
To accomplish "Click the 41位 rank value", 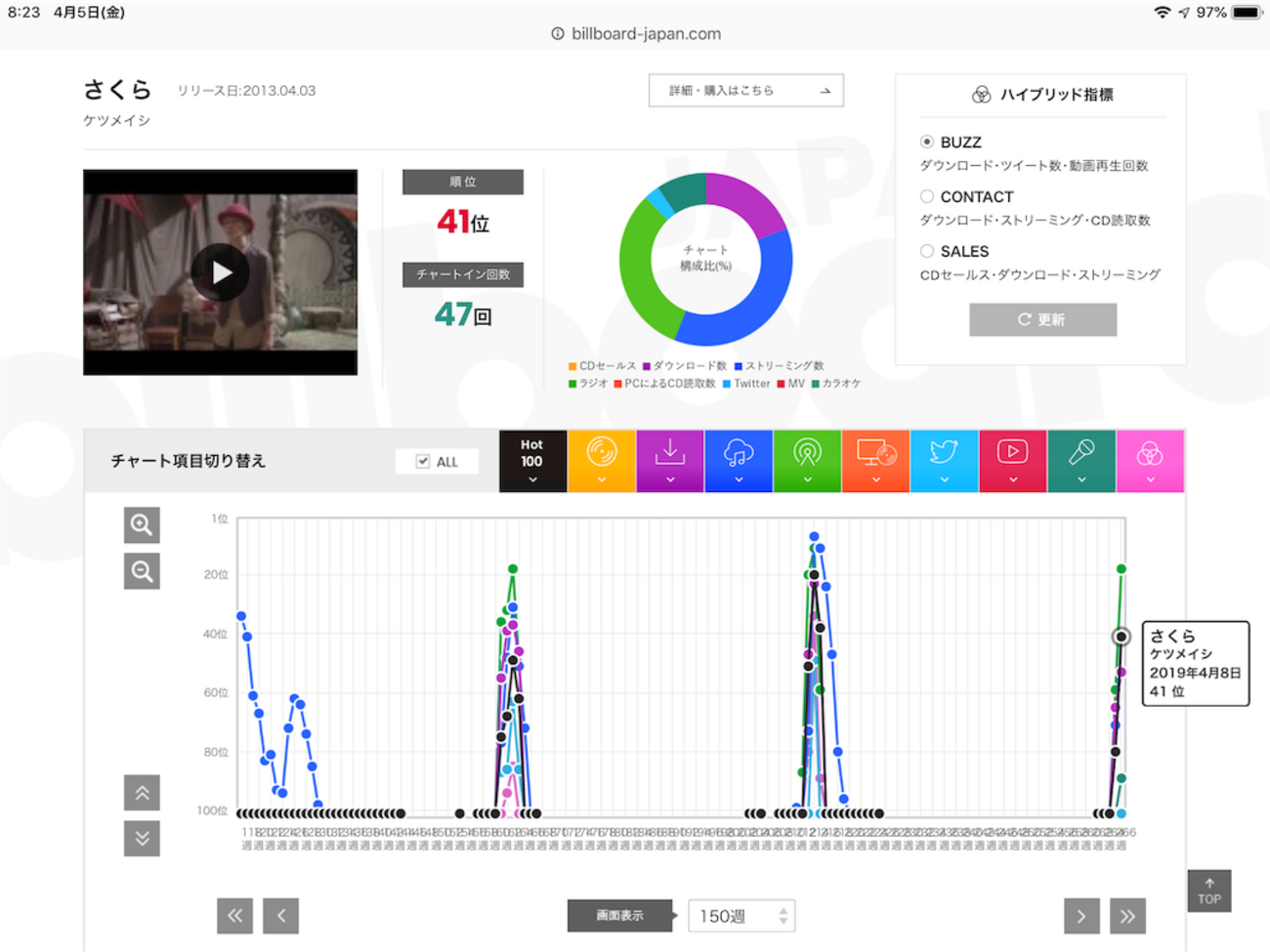I will click(x=463, y=222).
